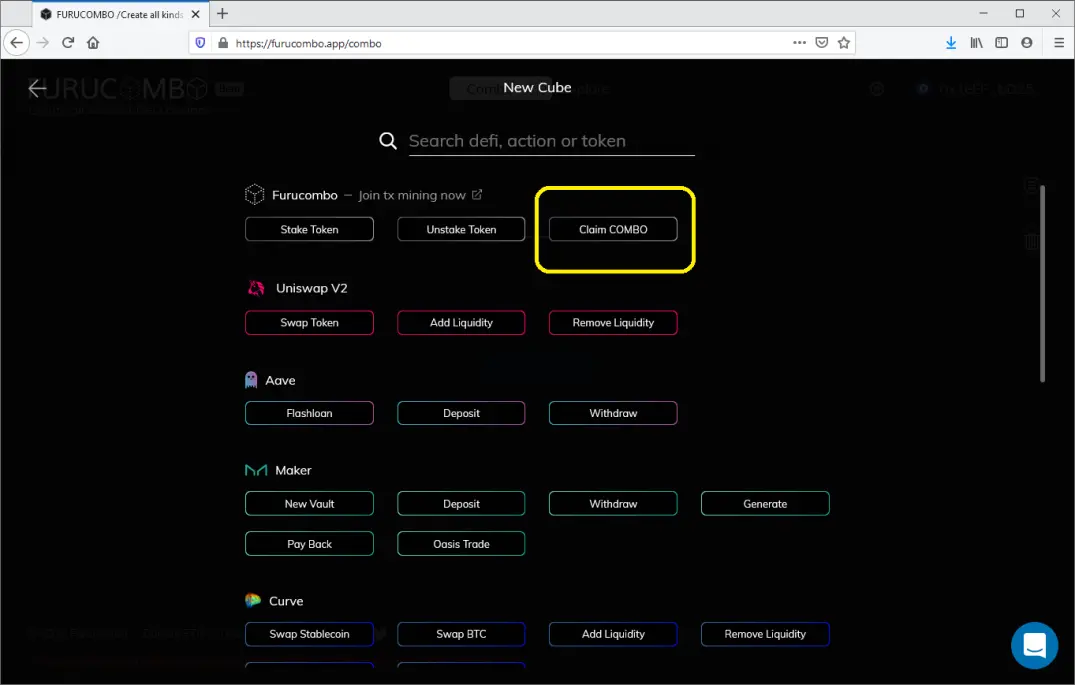The image size is (1075, 685).
Task: Select Curve Swap BTC
Action: 461,634
